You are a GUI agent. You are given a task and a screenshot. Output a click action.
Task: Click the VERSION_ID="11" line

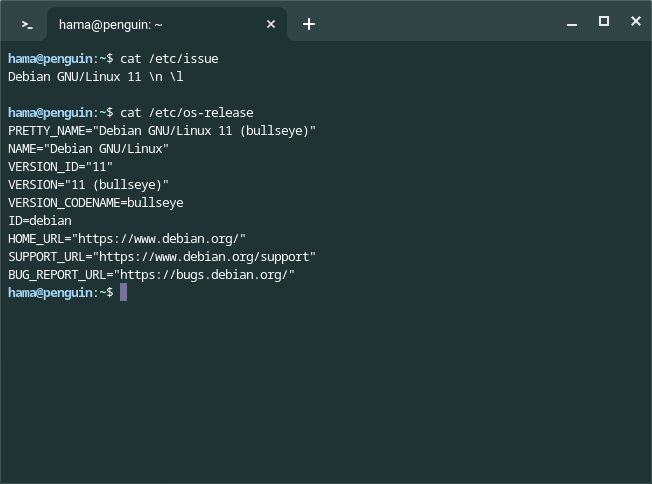pos(60,167)
